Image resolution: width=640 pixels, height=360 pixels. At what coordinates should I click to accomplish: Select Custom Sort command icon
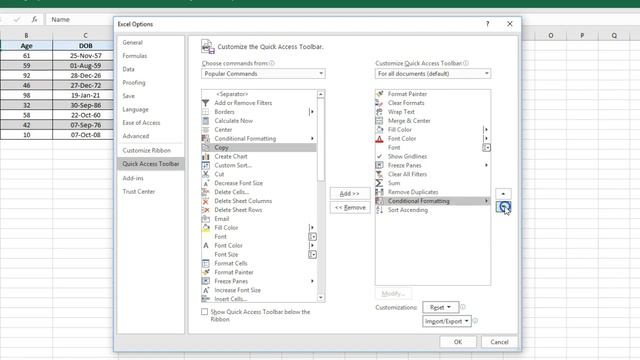click(x=206, y=165)
